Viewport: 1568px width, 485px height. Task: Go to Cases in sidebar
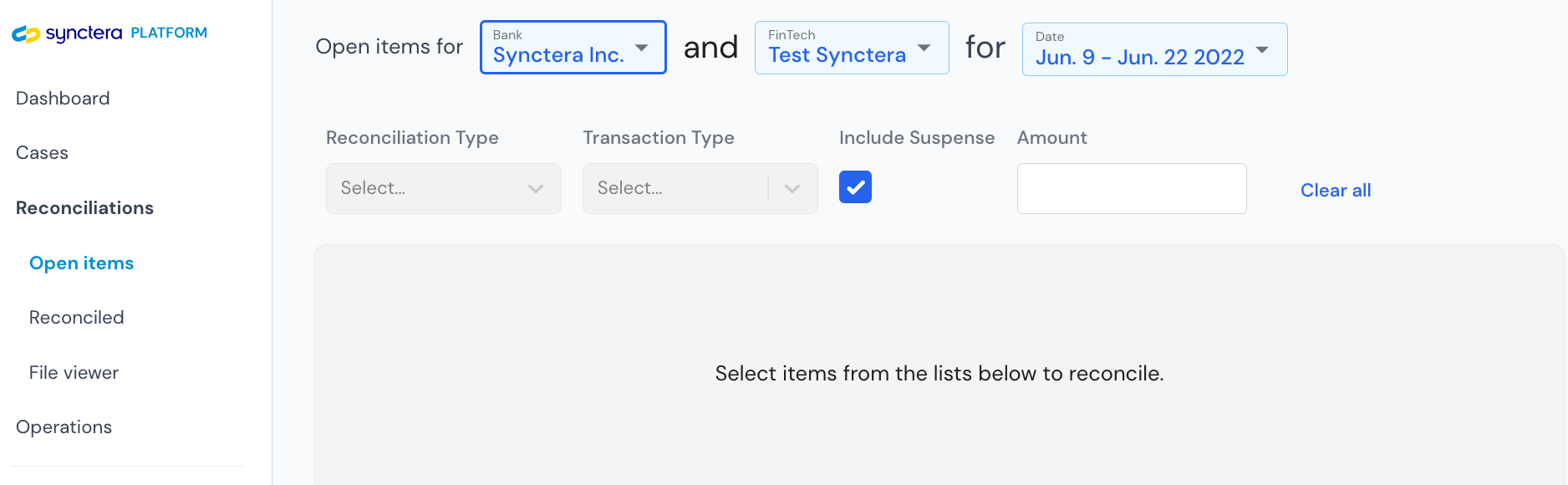click(x=42, y=153)
